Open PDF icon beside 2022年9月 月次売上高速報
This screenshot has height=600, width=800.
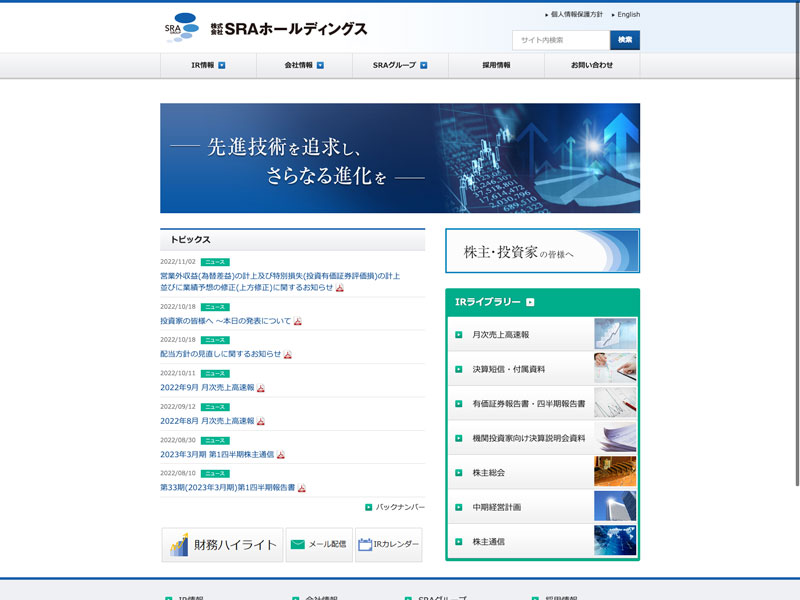pyautogui.click(x=261, y=388)
